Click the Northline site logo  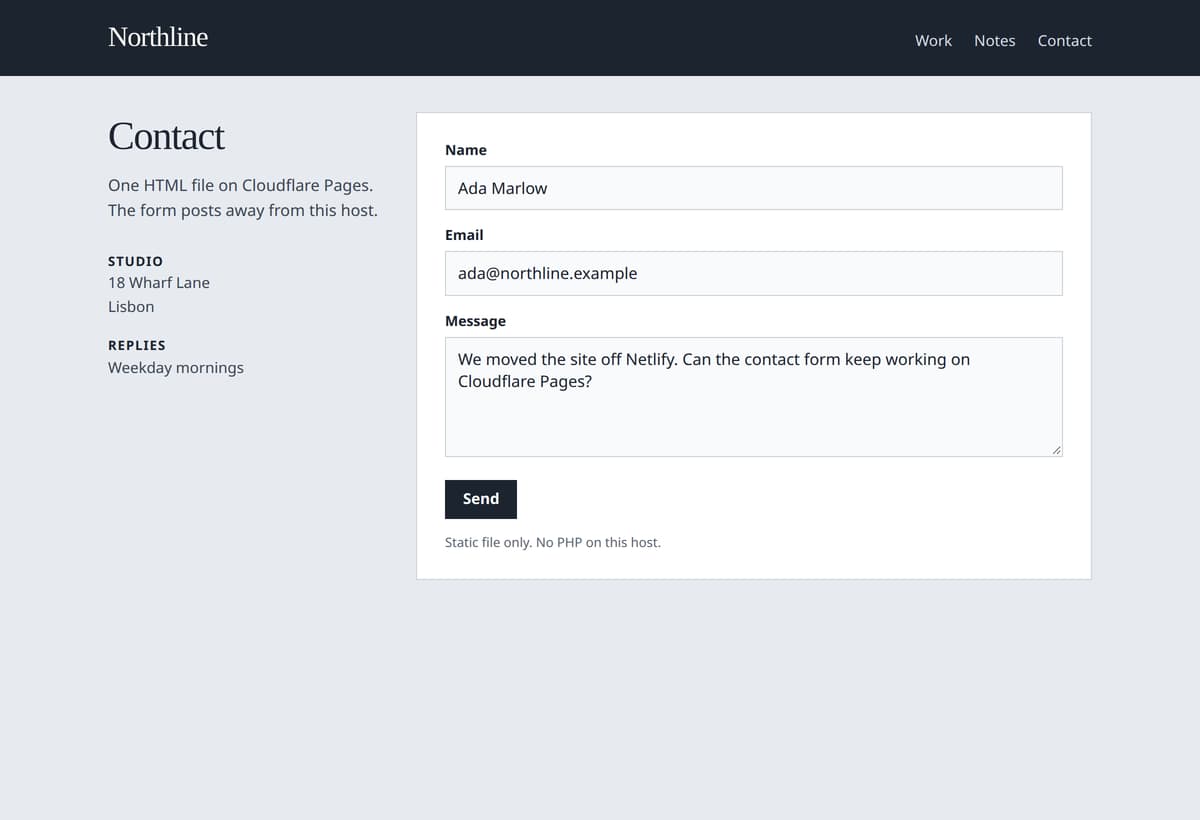click(x=158, y=37)
